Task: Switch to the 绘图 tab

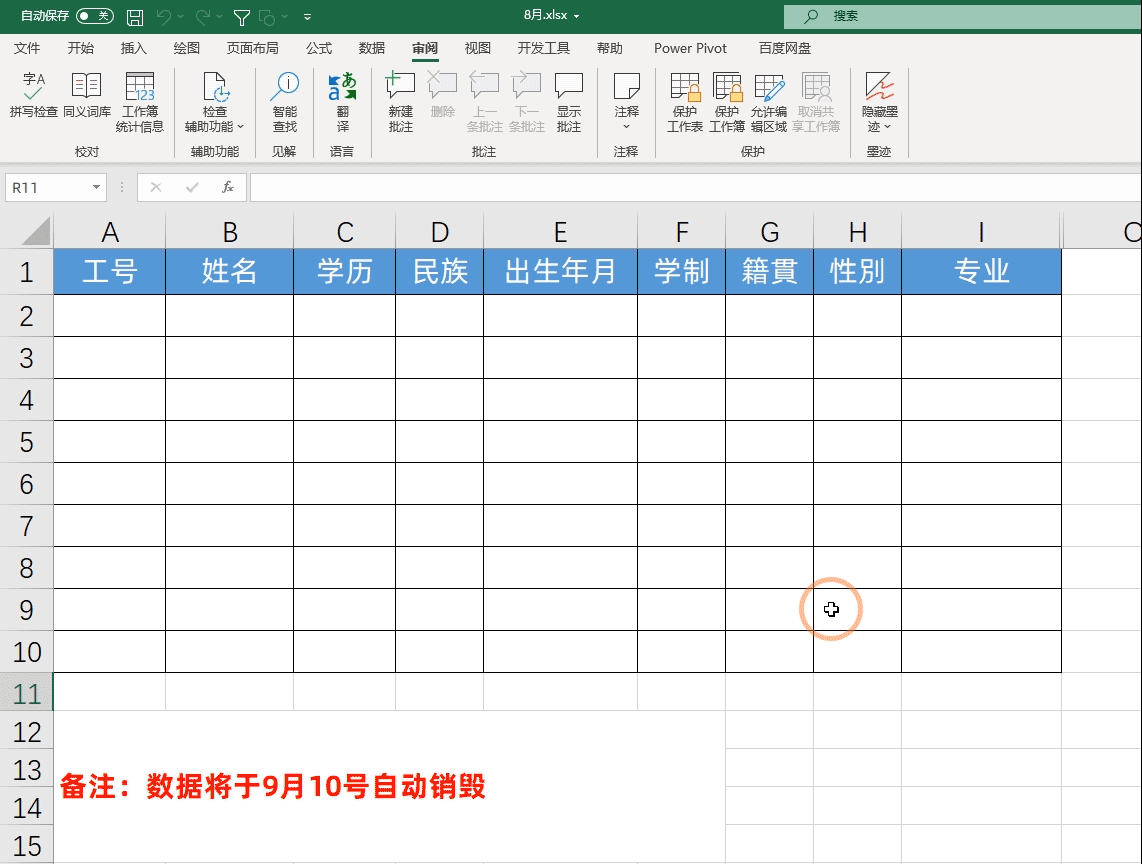Action: coord(186,48)
